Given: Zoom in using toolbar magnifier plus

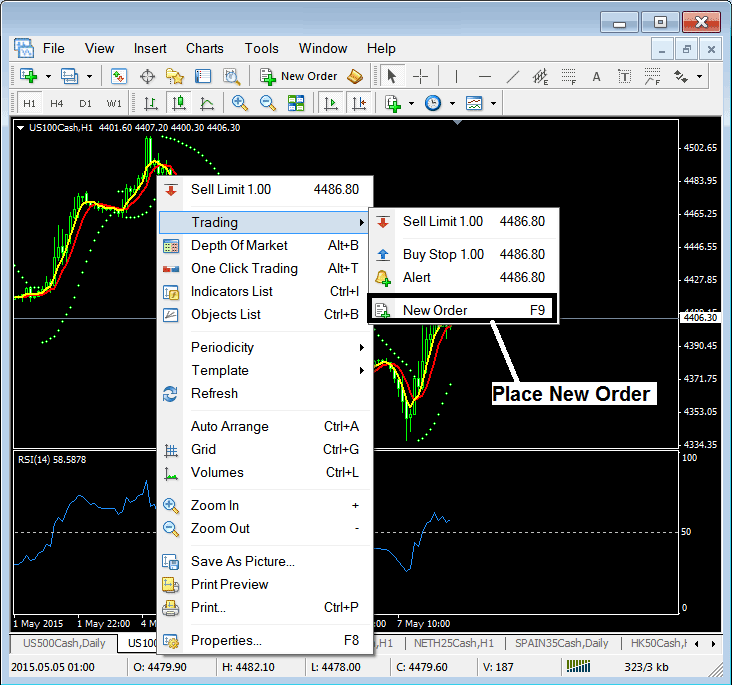Looking at the screenshot, I should click(239, 103).
